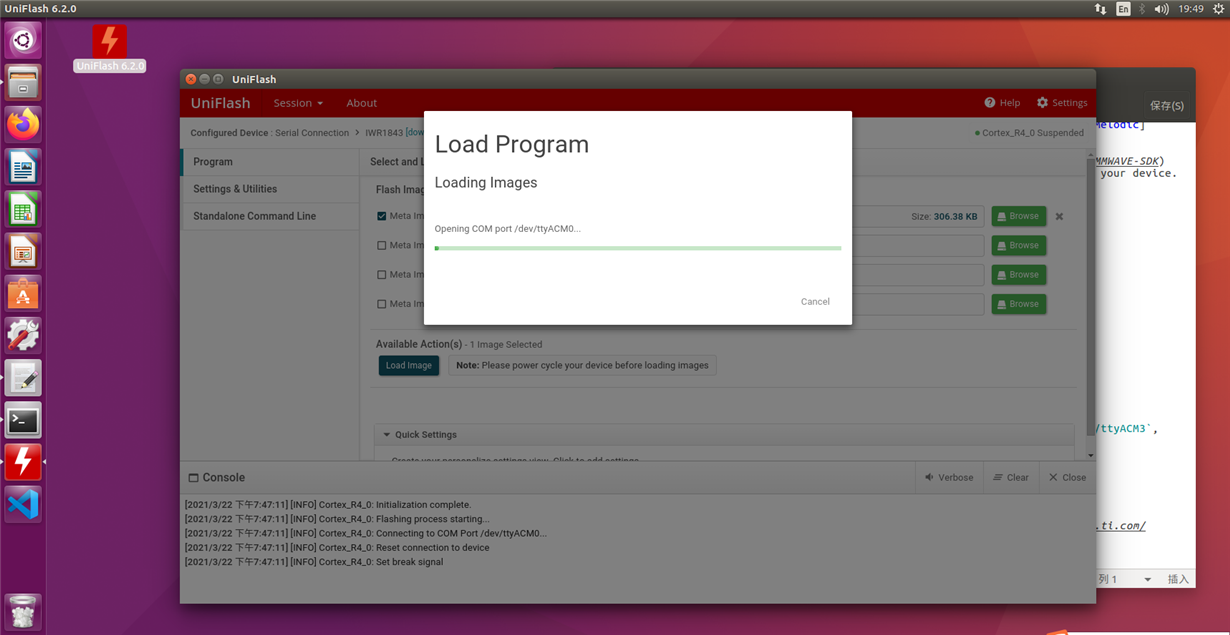Click the UniFlash logo in the red header
The image size is (1230, 635).
pyautogui.click(x=221, y=103)
